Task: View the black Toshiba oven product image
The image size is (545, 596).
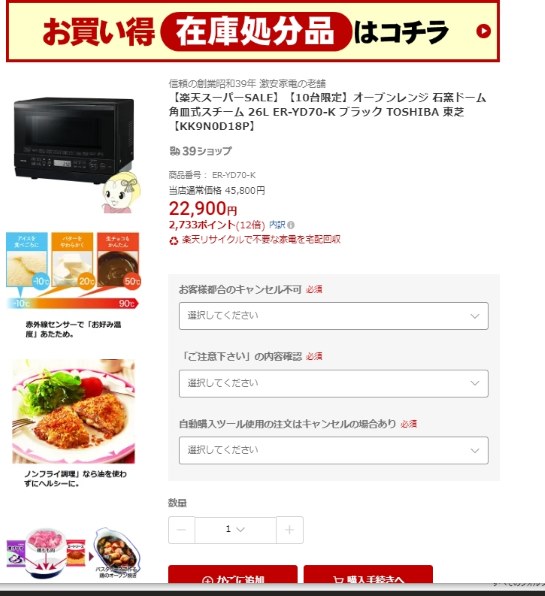Action: 74,140
